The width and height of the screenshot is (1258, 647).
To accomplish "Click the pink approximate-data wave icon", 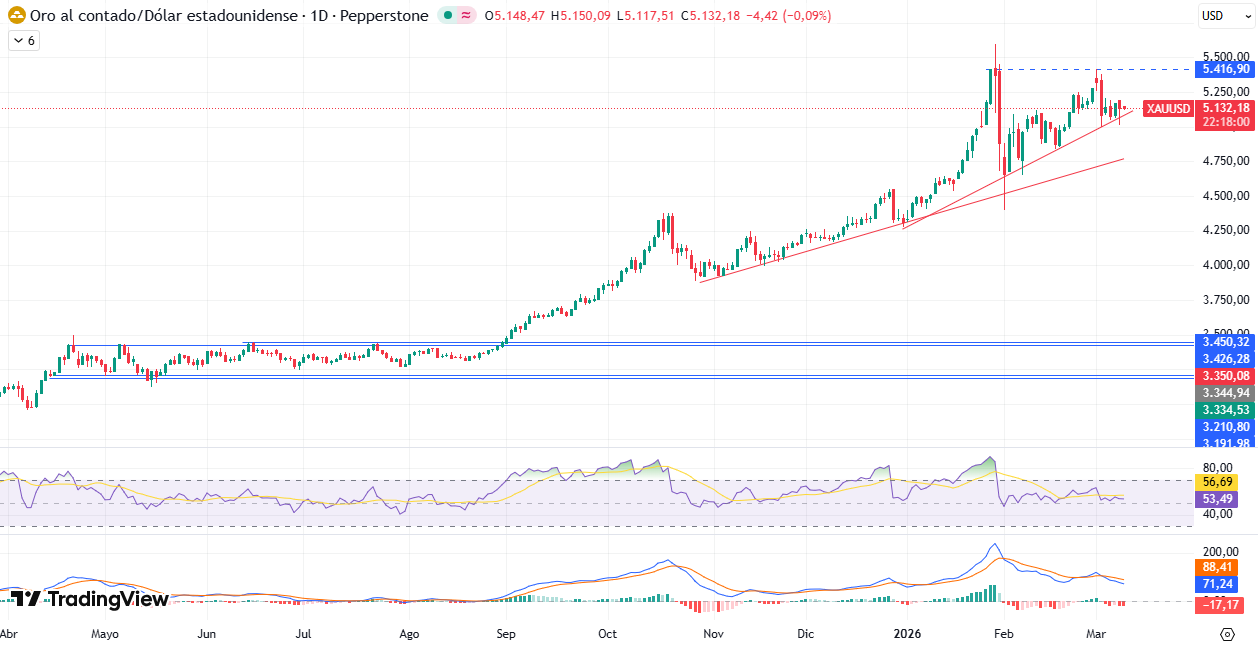I will 466,16.
